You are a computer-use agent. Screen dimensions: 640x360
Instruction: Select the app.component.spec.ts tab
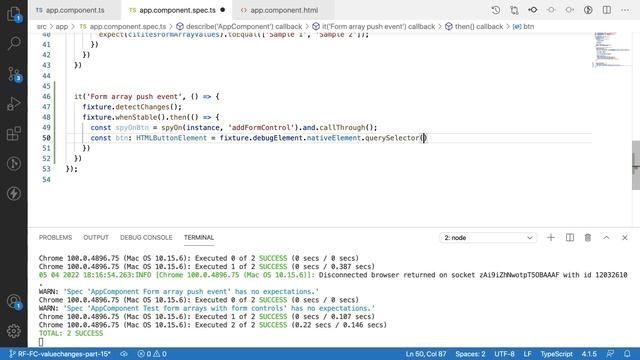[x=177, y=10]
